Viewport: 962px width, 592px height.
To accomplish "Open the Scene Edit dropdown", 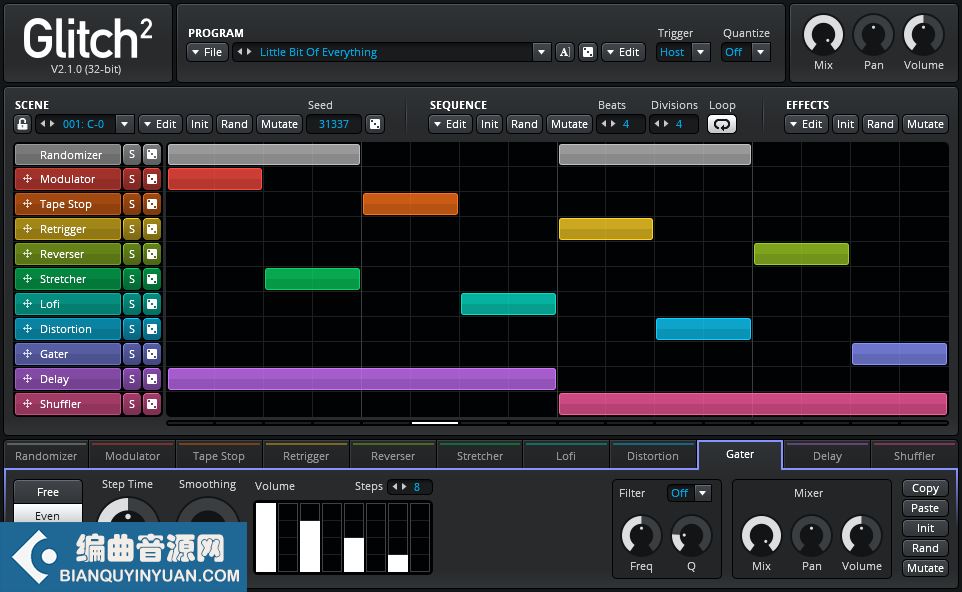I will pos(160,124).
